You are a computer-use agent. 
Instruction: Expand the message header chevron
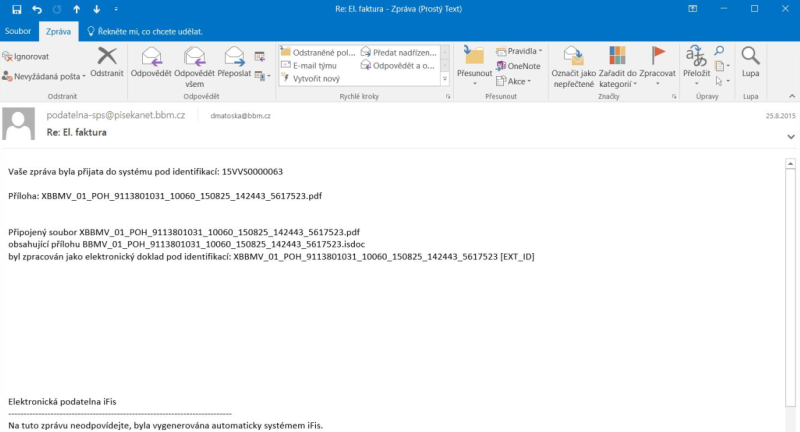pos(791,137)
